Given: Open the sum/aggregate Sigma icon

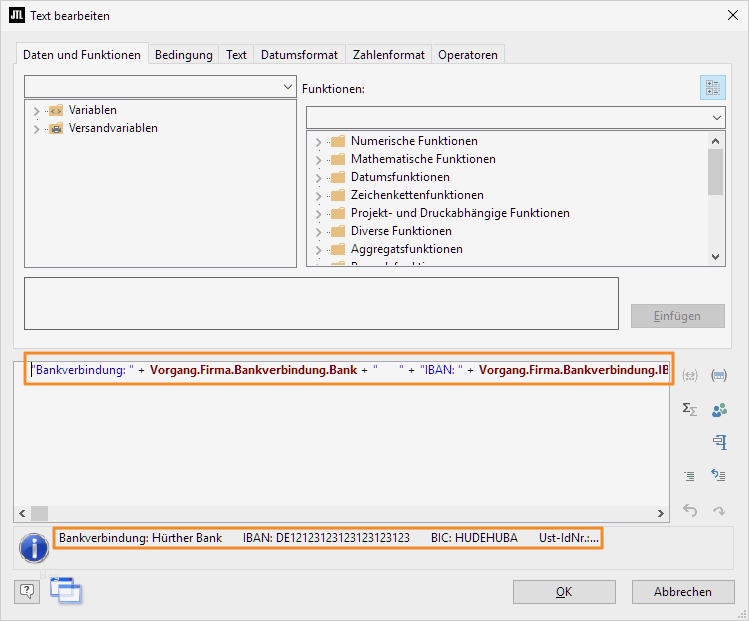Looking at the screenshot, I should (690, 409).
